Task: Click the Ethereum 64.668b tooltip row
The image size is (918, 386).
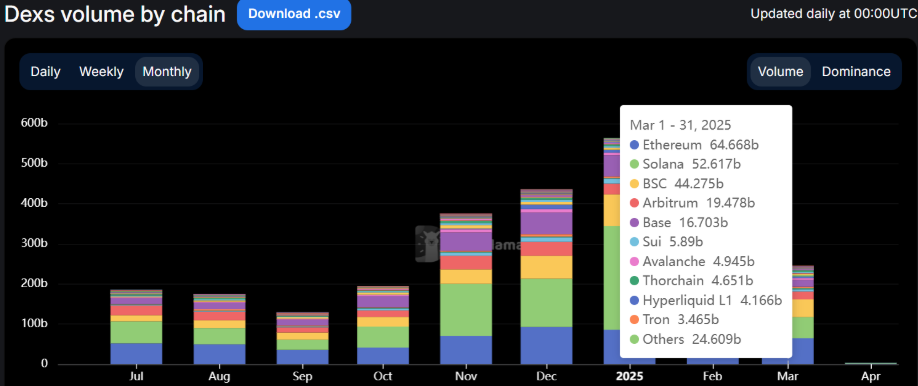Action: click(x=694, y=145)
